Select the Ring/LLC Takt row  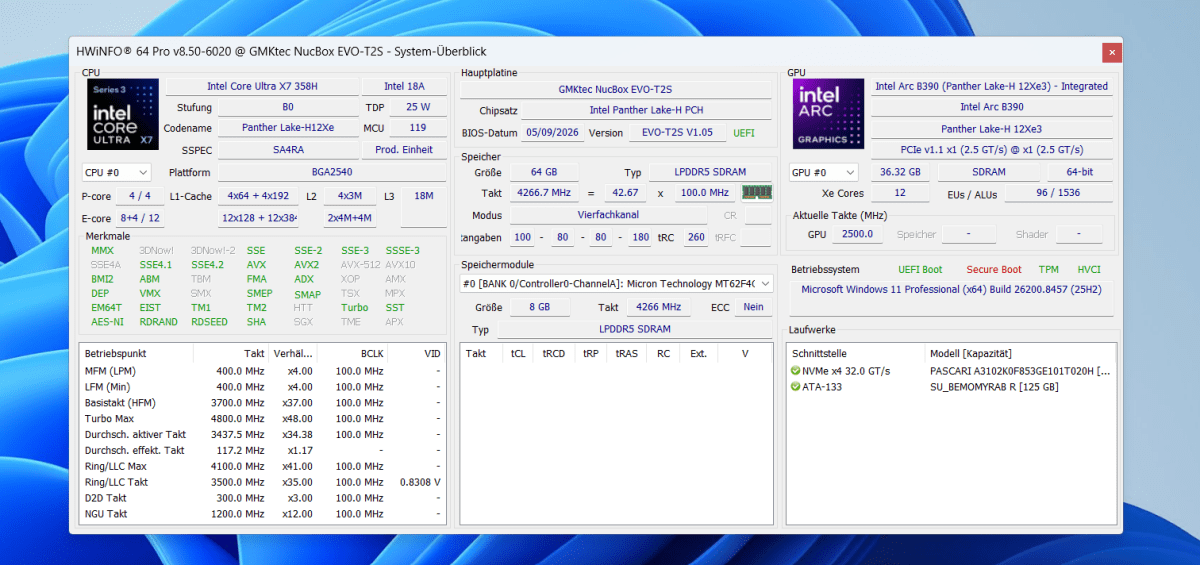click(263, 482)
